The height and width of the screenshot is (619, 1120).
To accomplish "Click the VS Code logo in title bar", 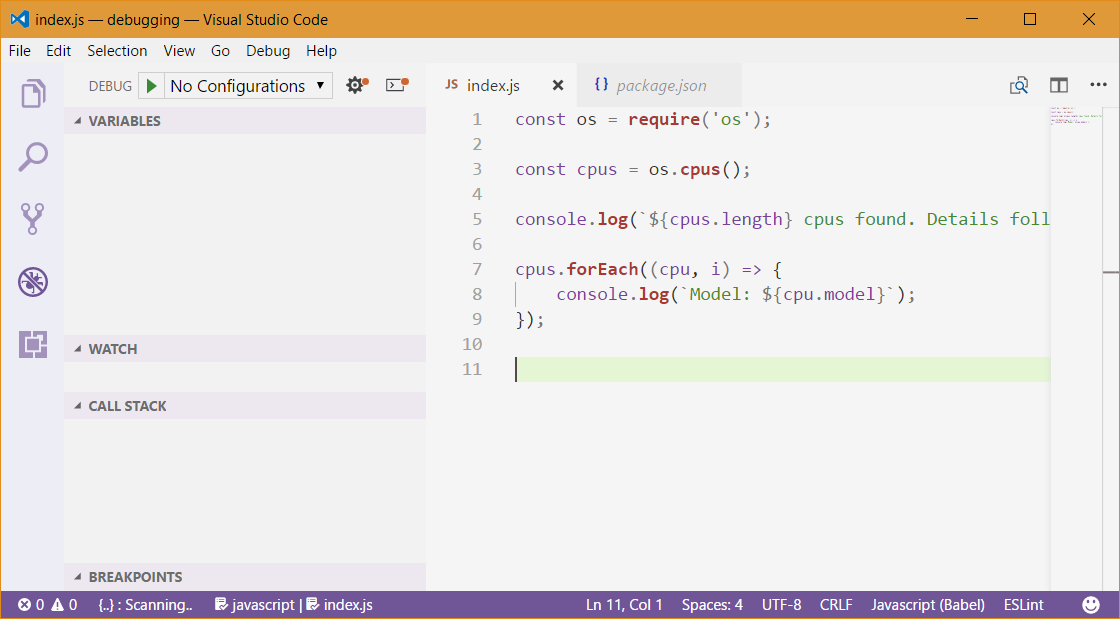I will [x=19, y=19].
